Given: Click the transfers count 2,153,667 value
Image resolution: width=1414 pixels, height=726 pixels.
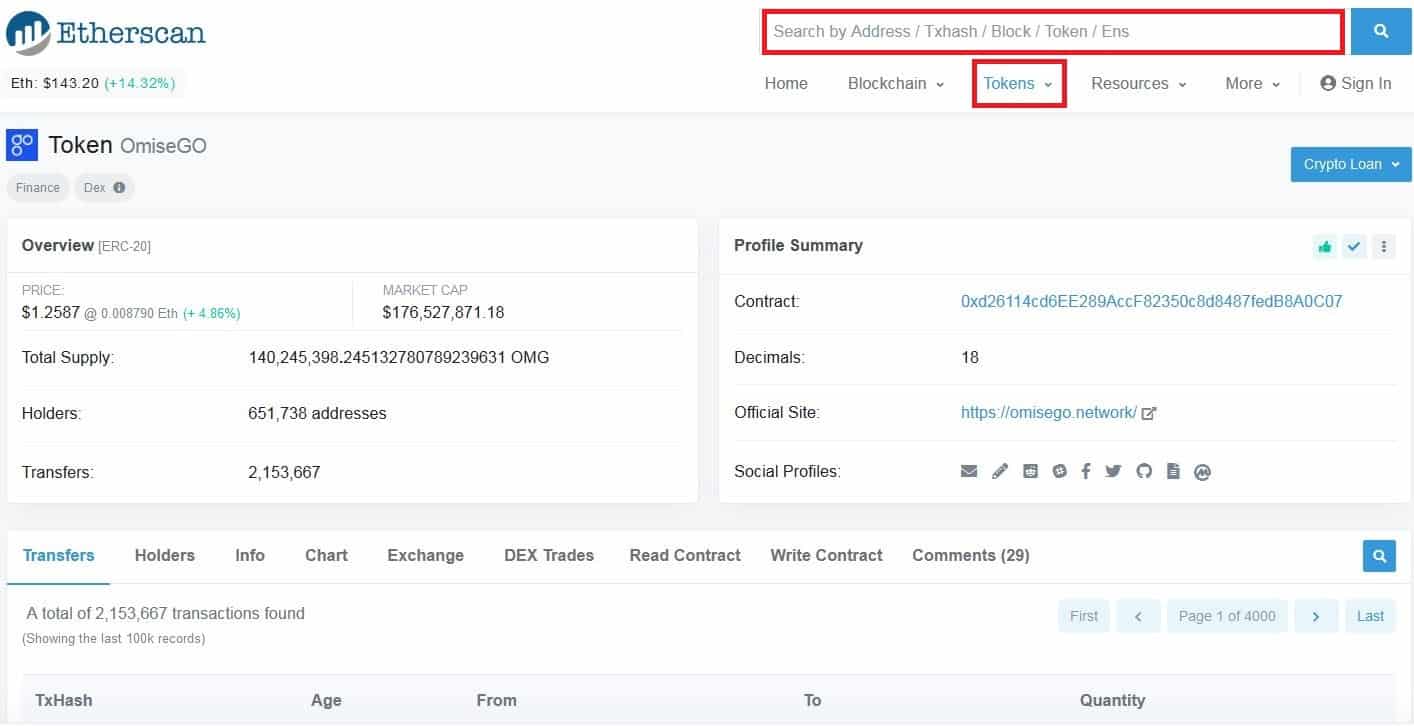Looking at the screenshot, I should [x=284, y=472].
